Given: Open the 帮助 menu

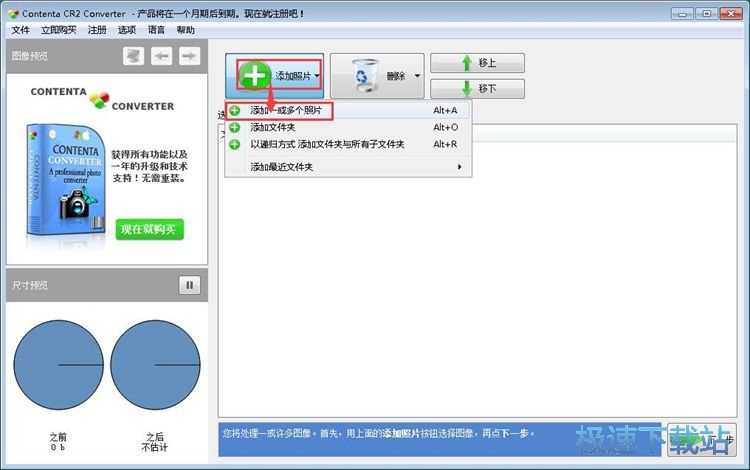Looking at the screenshot, I should [x=186, y=30].
